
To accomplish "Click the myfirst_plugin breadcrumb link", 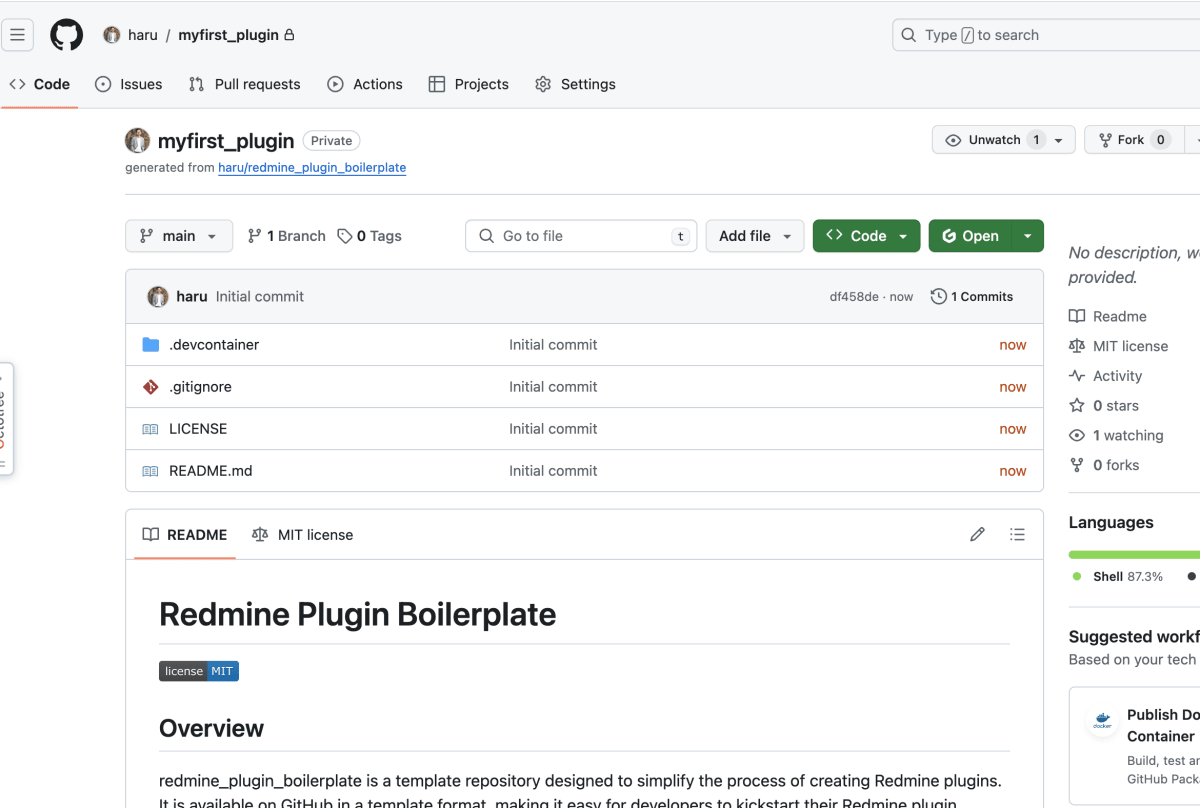I will 228,35.
